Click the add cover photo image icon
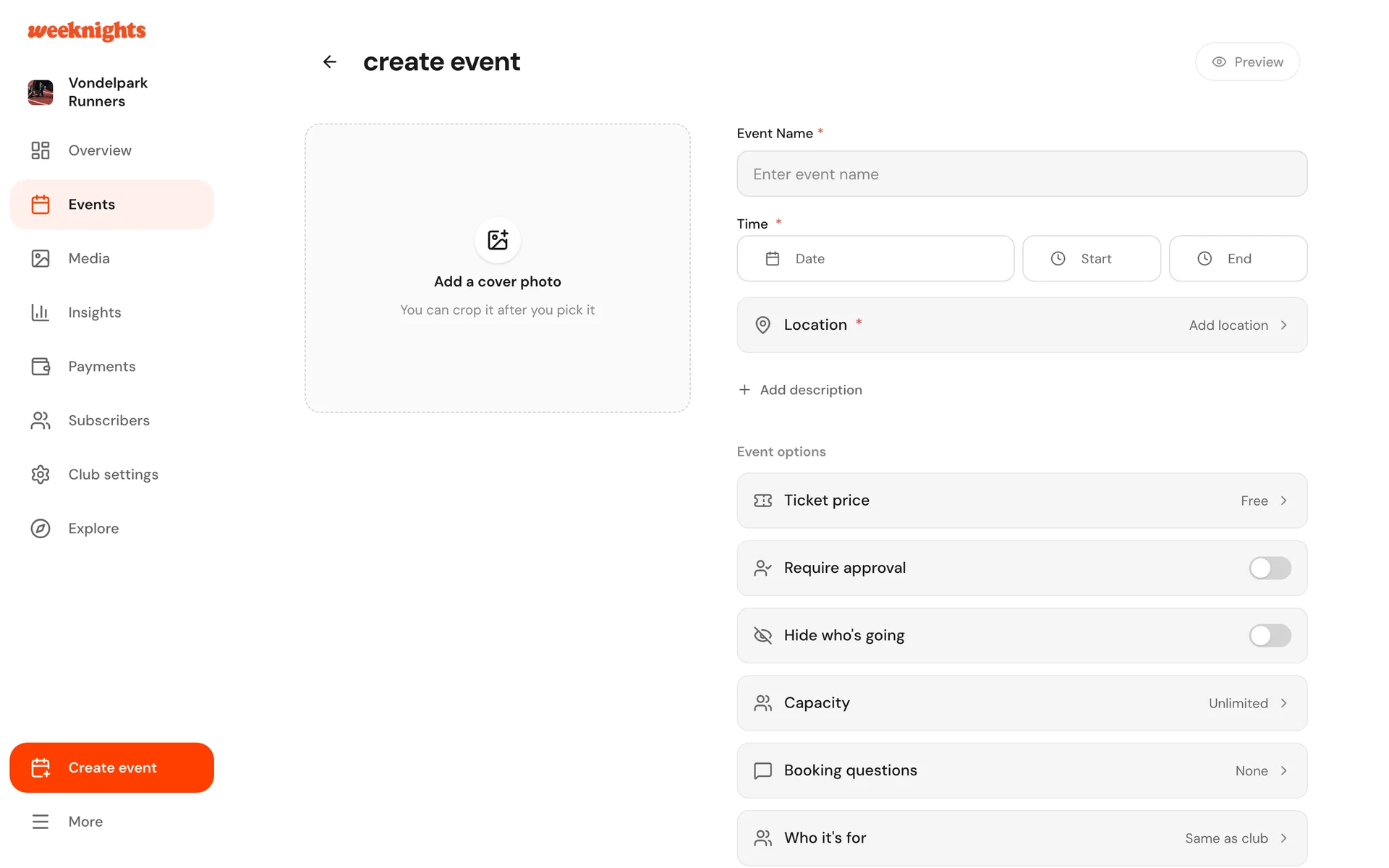The height and width of the screenshot is (868, 1389). pyautogui.click(x=498, y=239)
